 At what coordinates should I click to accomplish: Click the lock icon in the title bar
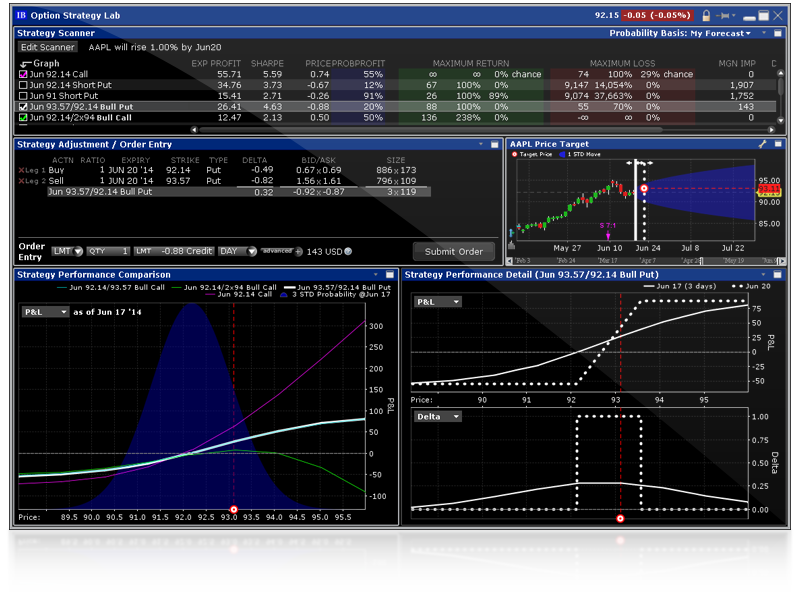click(x=706, y=16)
